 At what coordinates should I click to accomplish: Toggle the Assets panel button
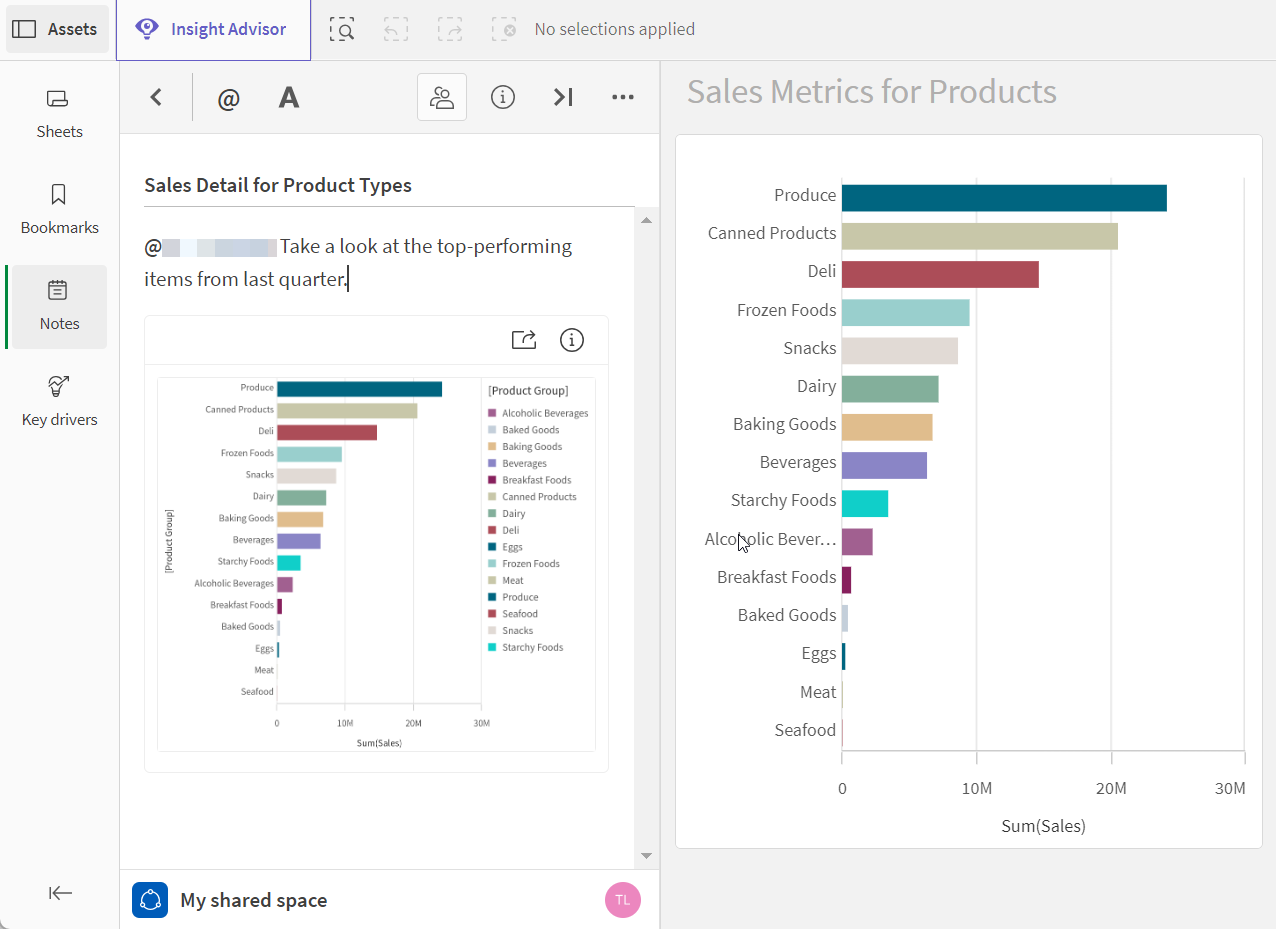coord(57,29)
